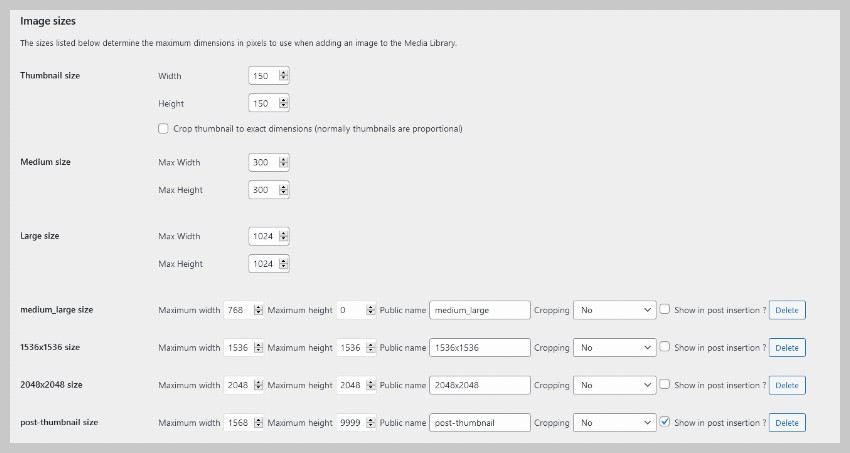Click the Large Max Height stepper
The height and width of the screenshot is (453, 850).
pos(284,264)
